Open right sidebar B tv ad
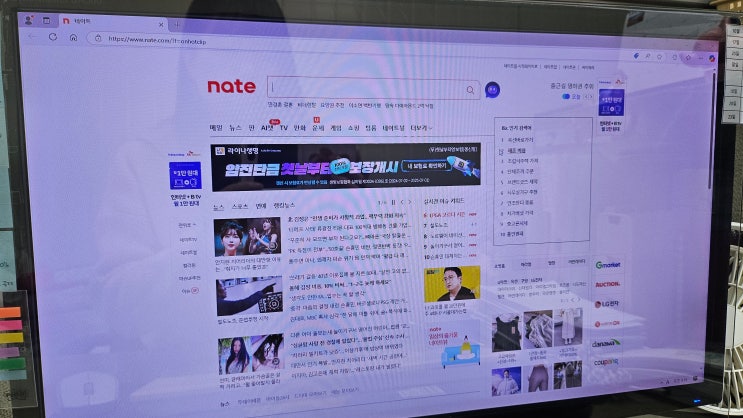Image resolution: width=743 pixels, height=418 pixels. coord(611,106)
